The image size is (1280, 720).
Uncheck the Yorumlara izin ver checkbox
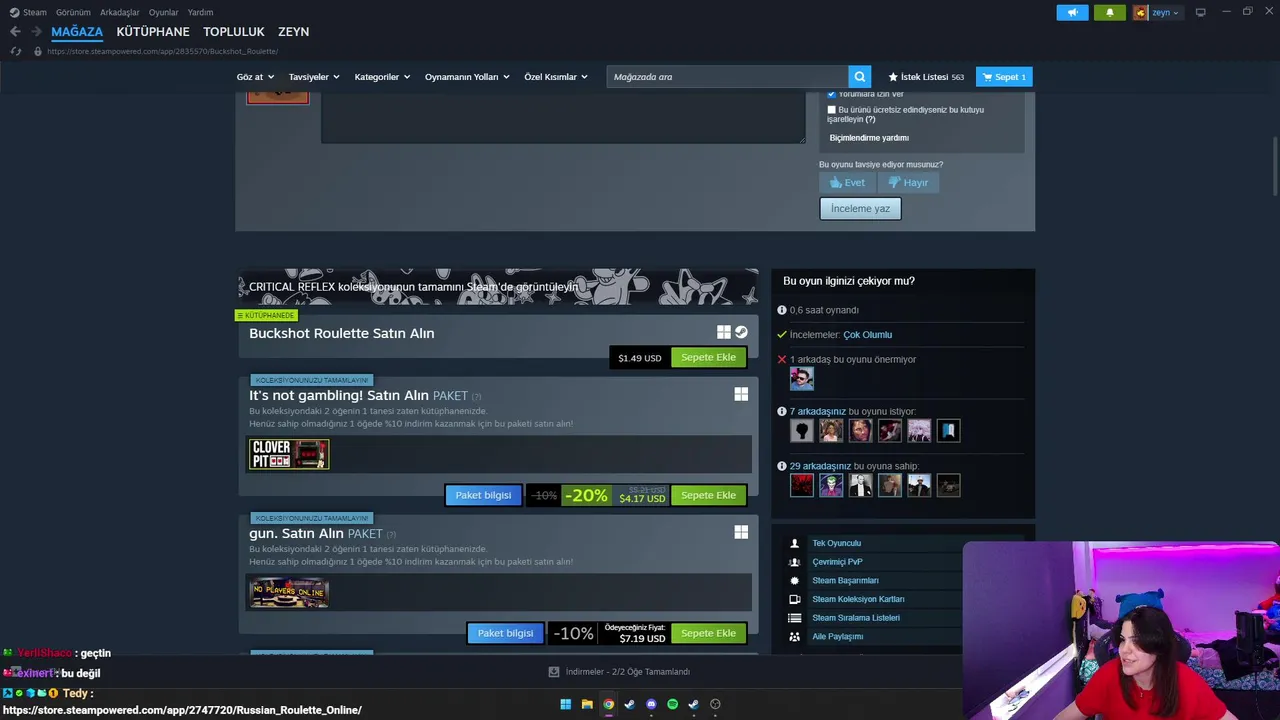coord(831,94)
